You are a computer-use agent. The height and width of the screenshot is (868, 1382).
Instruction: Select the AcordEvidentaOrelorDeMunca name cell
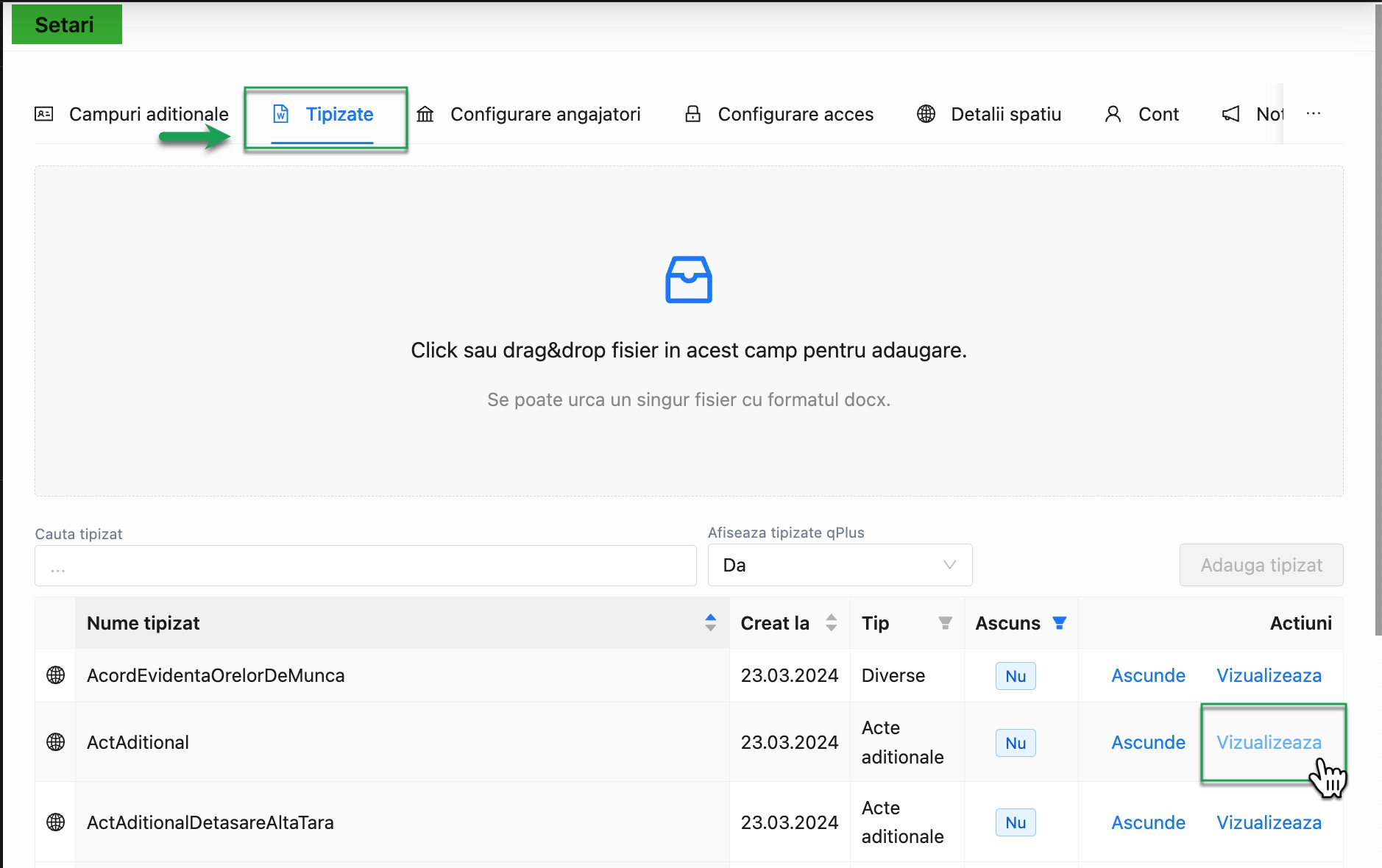coord(402,675)
